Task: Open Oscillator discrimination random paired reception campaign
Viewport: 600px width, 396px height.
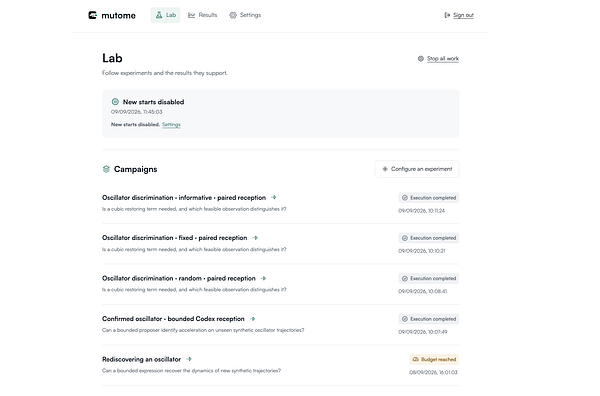Action: tap(179, 279)
